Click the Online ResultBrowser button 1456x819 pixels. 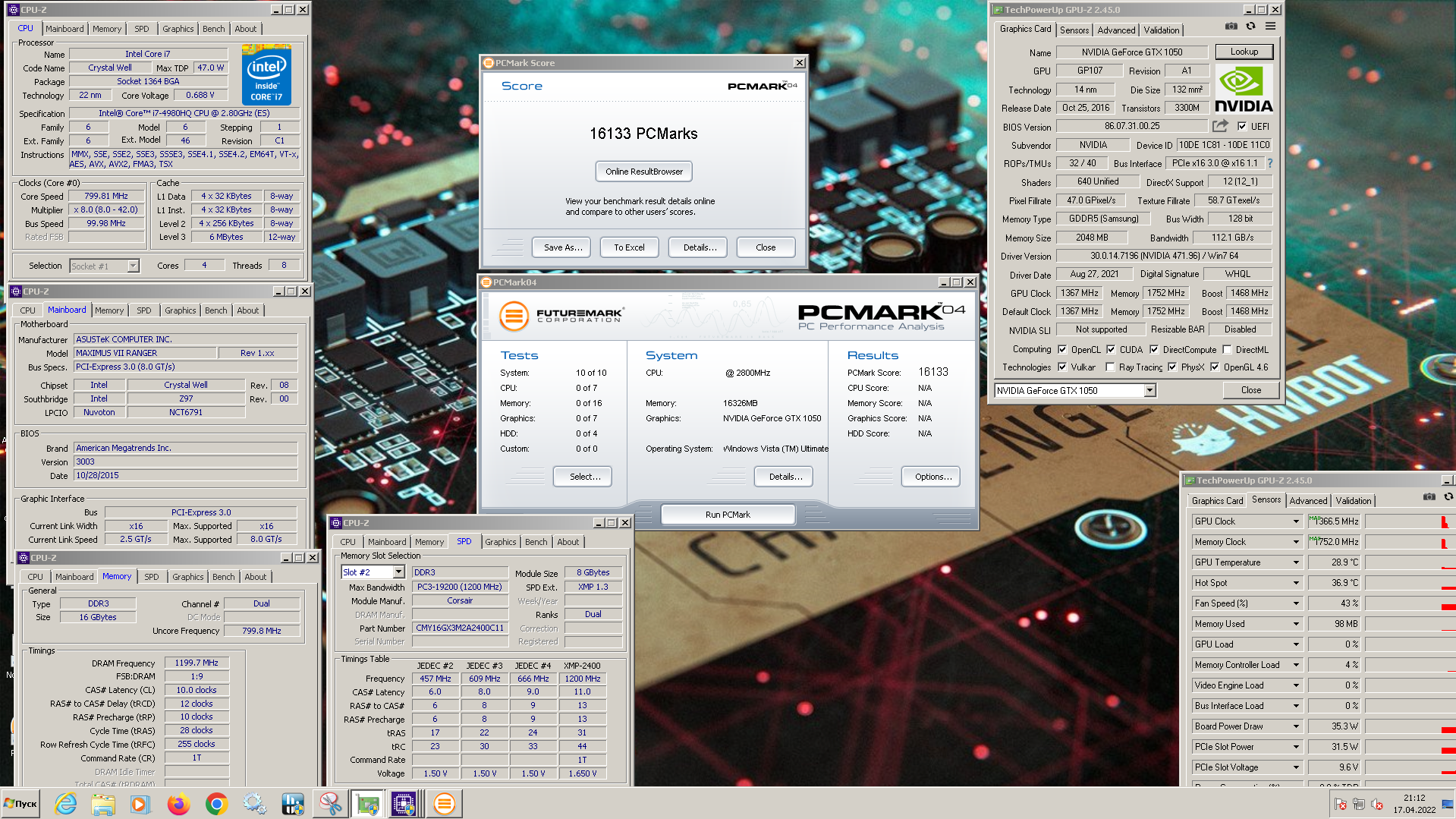(644, 172)
